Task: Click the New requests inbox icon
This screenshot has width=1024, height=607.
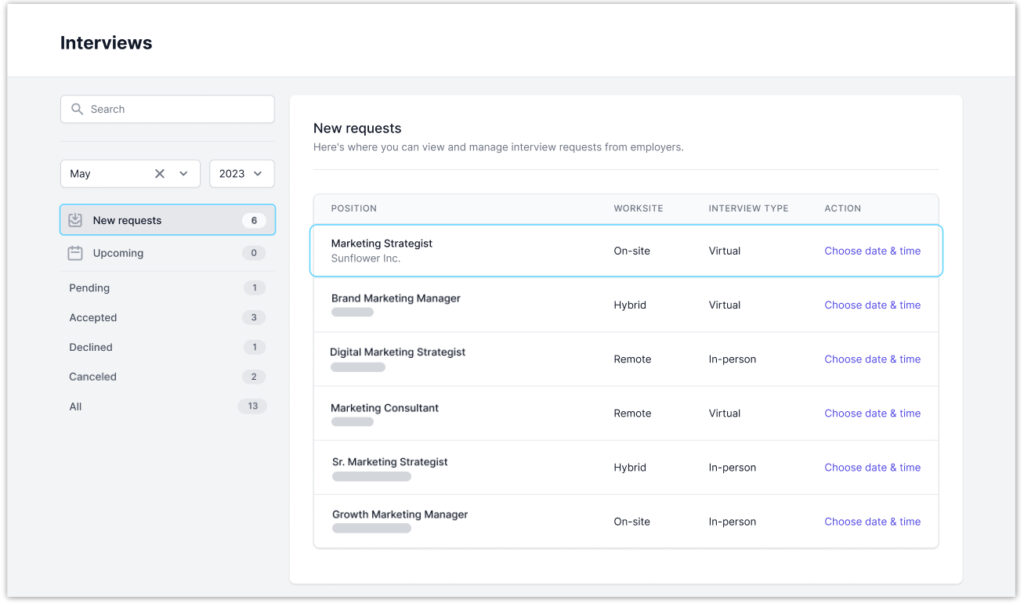Action: [75, 220]
